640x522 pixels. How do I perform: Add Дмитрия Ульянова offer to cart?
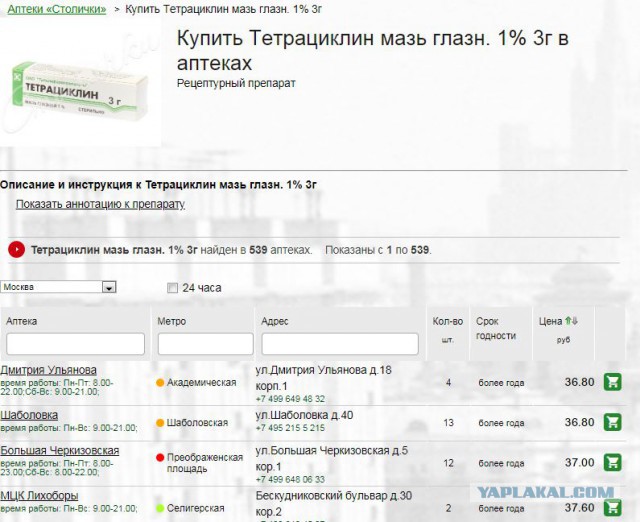612,382
